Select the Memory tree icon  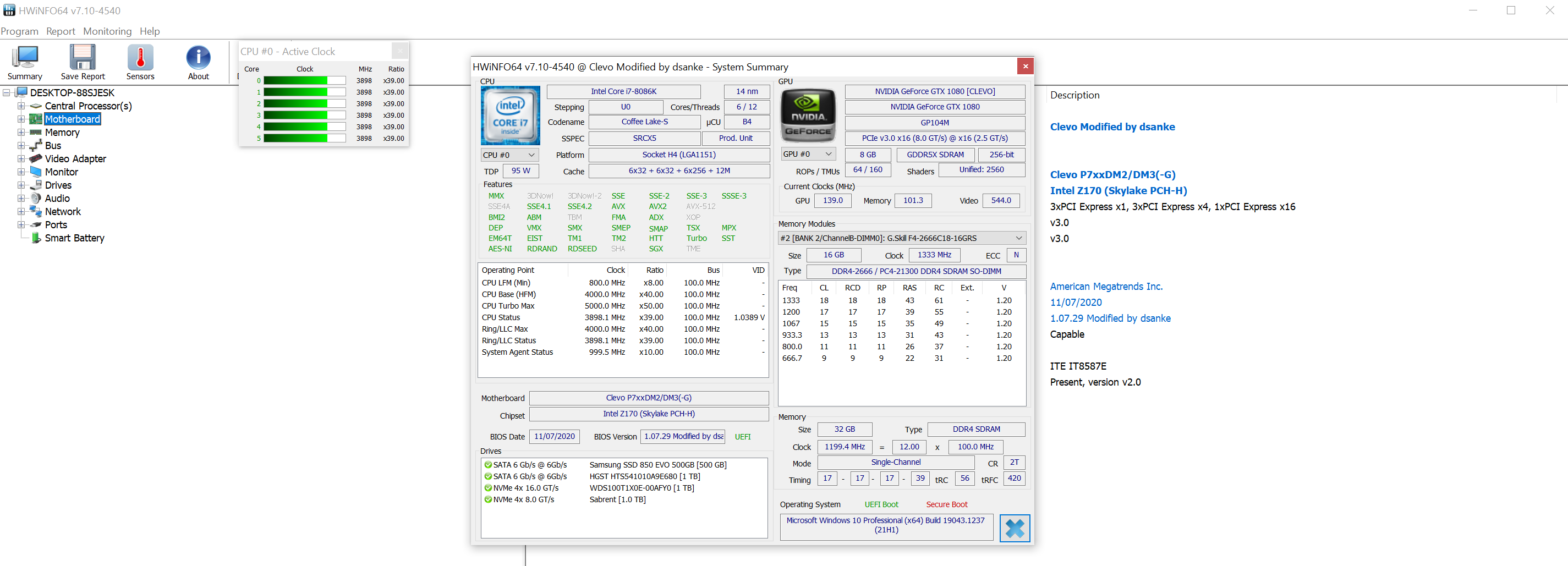click(x=36, y=132)
